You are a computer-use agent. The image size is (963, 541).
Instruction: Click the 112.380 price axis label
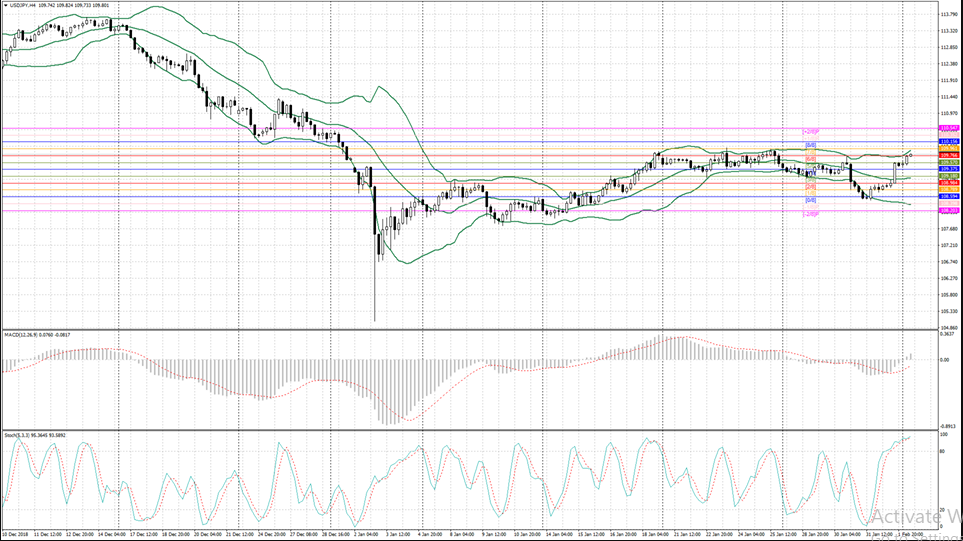pos(949,64)
